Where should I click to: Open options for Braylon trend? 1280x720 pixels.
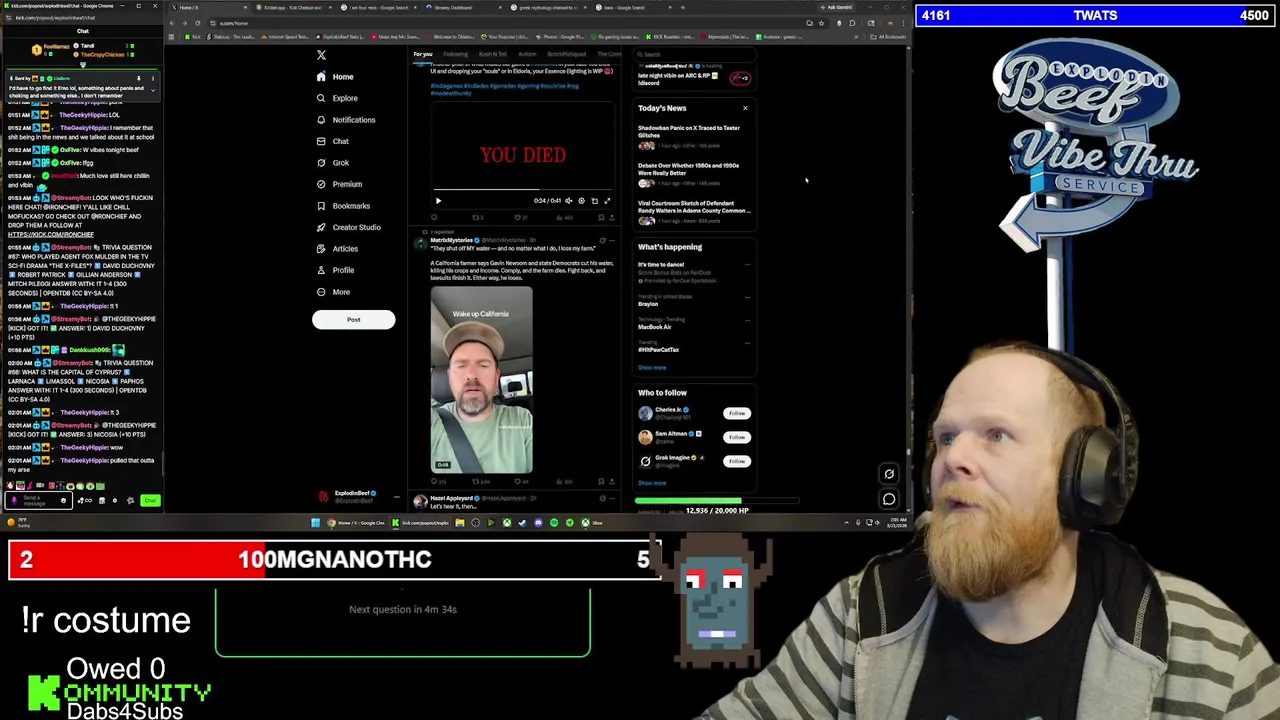click(747, 298)
